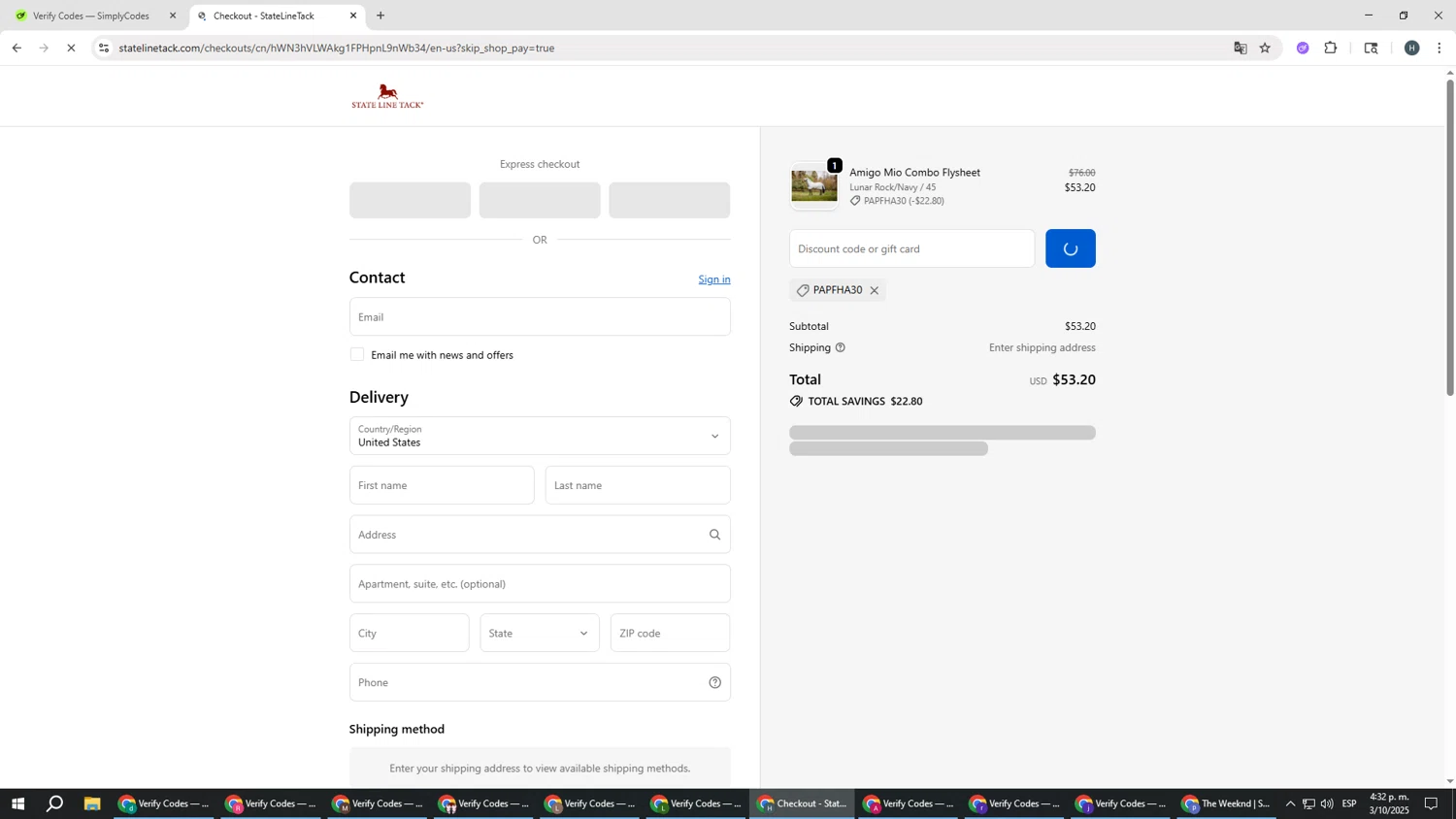Expand the Country/Region dropdown
The image size is (1456, 819).
pos(540,436)
